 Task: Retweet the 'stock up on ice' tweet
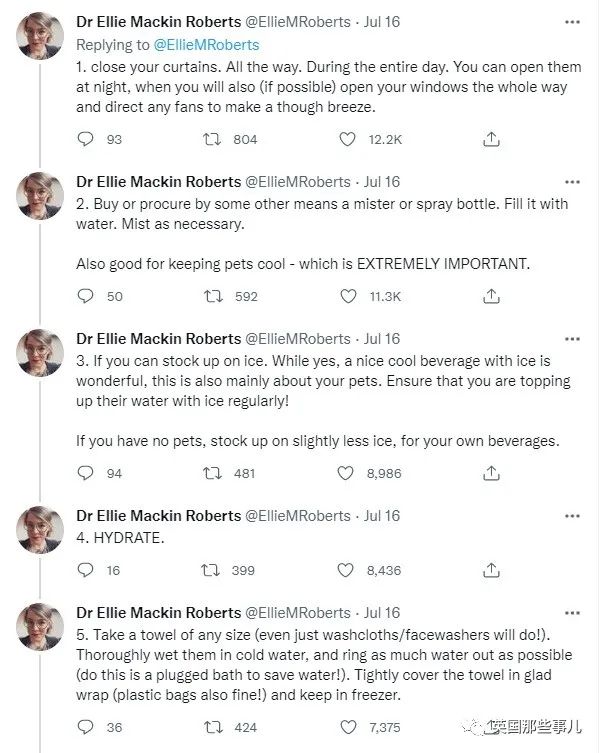[x=212, y=474]
